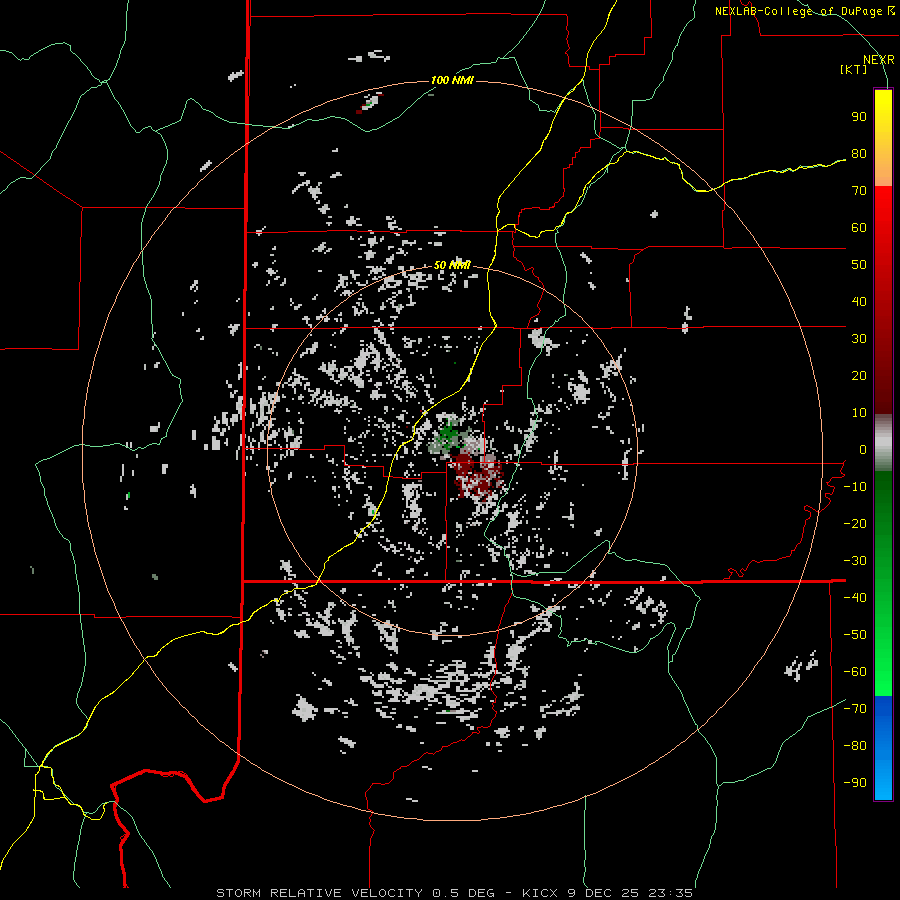
Task: Click the positive 80 knots scale label
Action: click(x=859, y=153)
